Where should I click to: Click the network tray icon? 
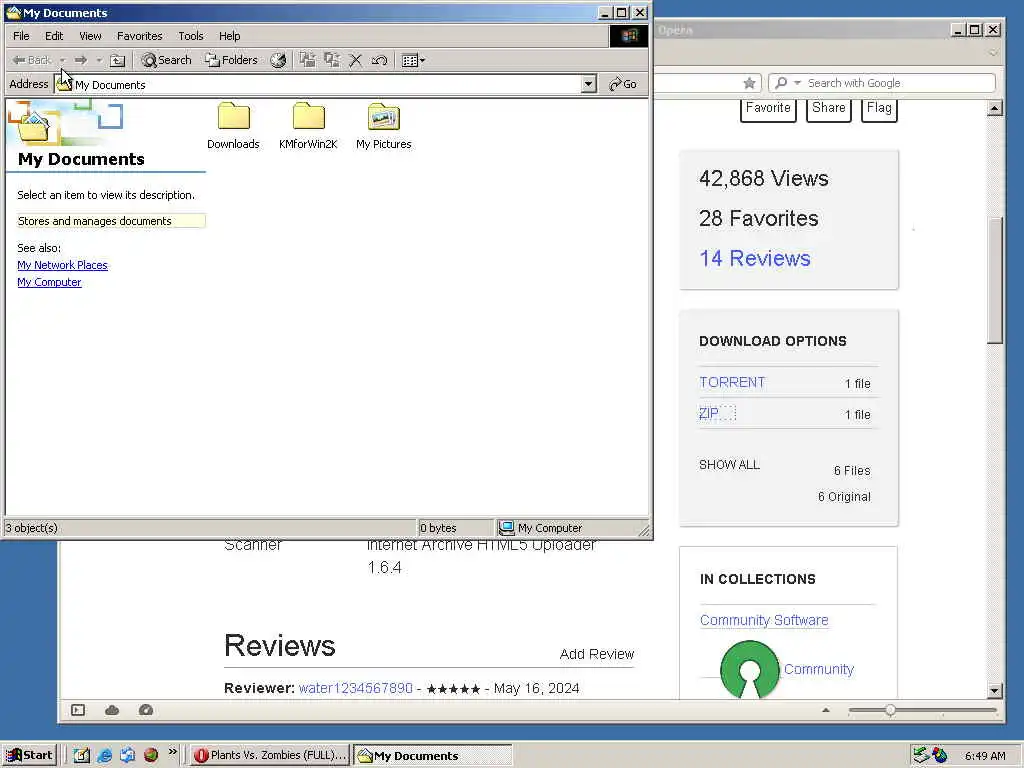click(920, 755)
